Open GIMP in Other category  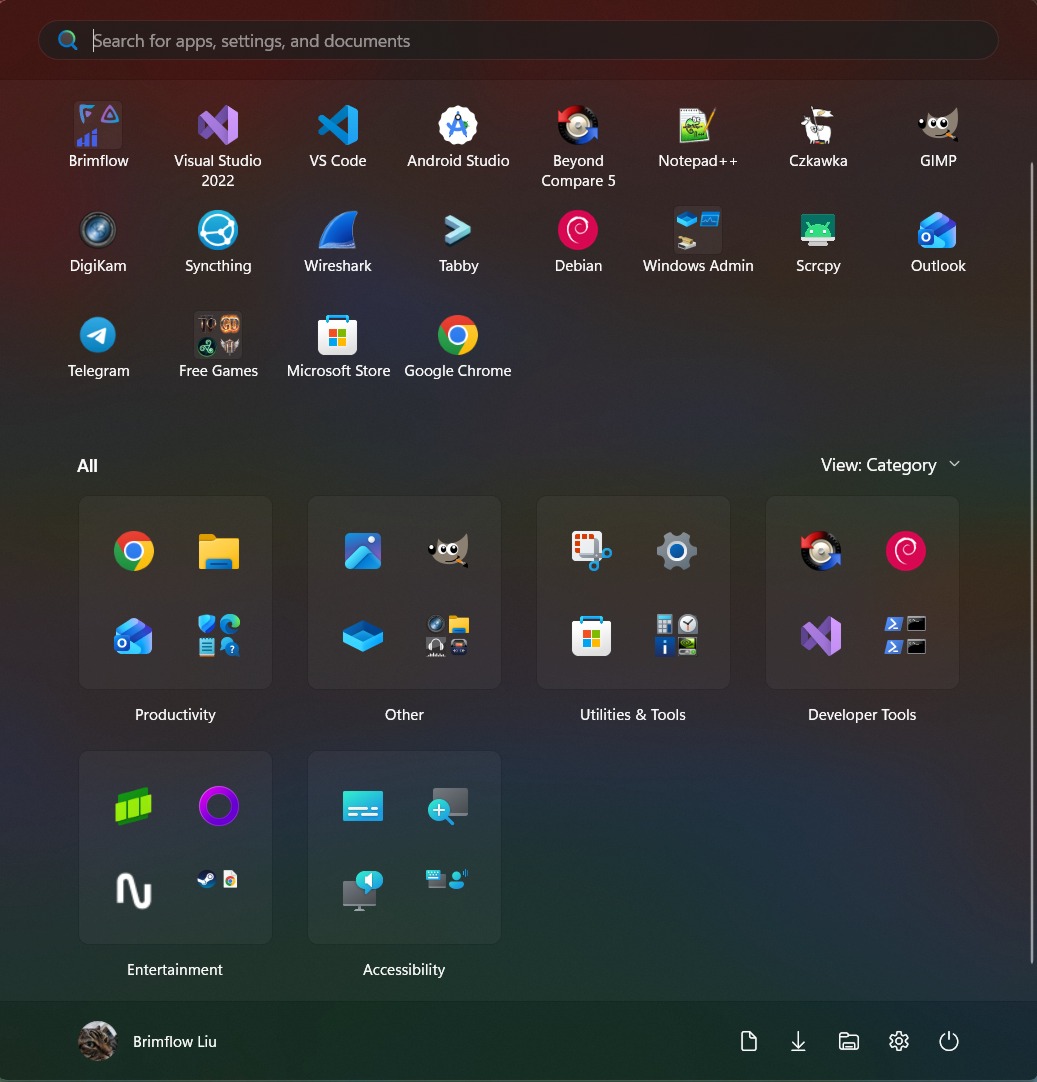(448, 551)
